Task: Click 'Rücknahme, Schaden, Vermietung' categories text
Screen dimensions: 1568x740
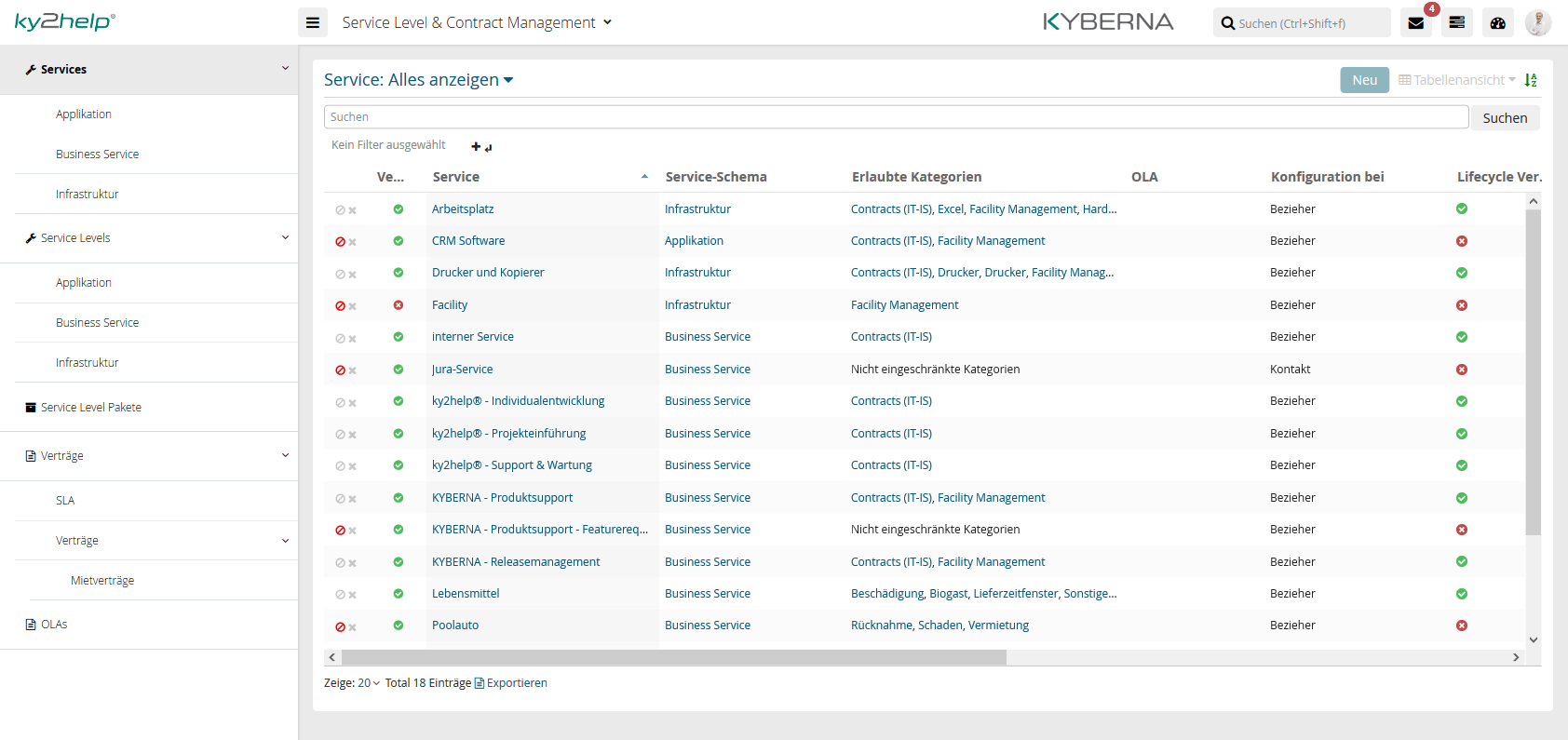Action: tap(939, 626)
